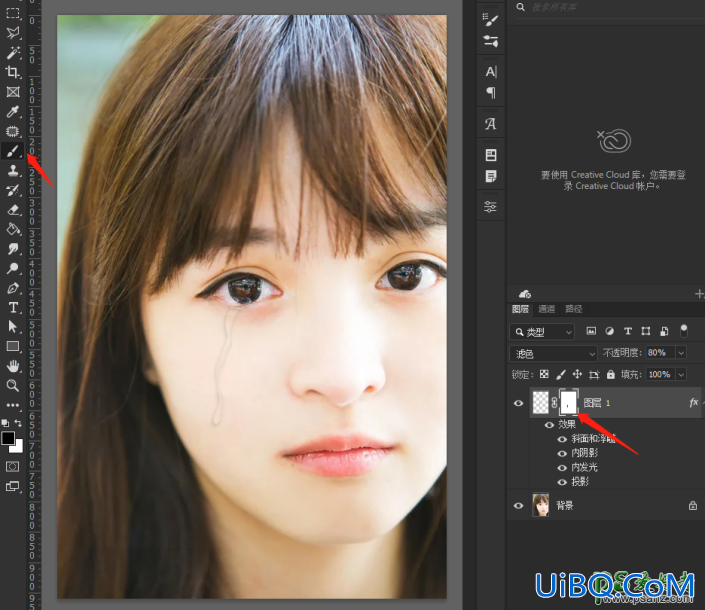Toggle 内发光 effect visibility
The height and width of the screenshot is (610, 705).
coord(562,468)
